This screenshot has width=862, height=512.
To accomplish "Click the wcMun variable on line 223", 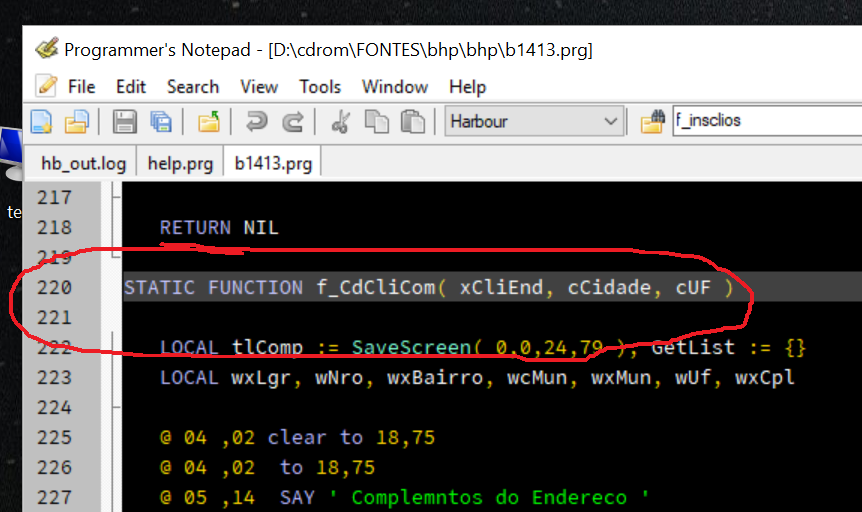I will [x=537, y=378].
